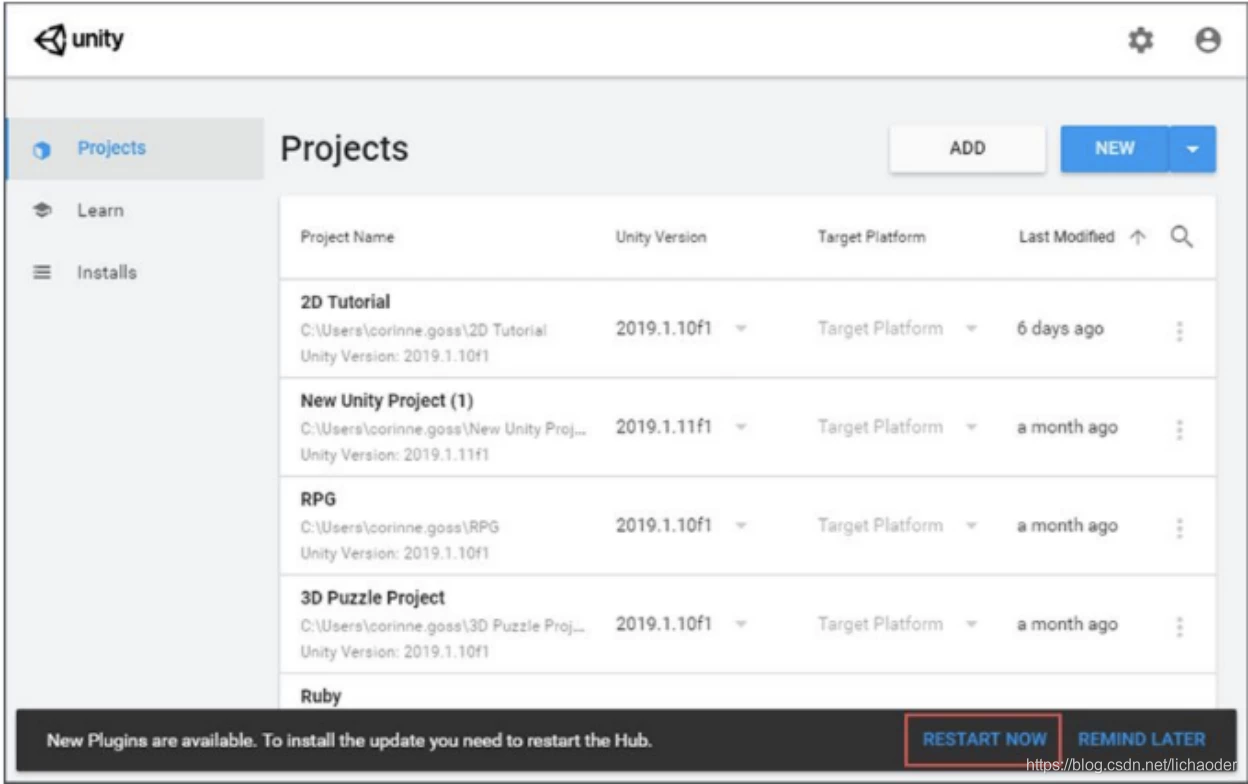Image resolution: width=1248 pixels, height=784 pixels.
Task: Open Target Platform dropdown for RPG
Action: coord(971,526)
